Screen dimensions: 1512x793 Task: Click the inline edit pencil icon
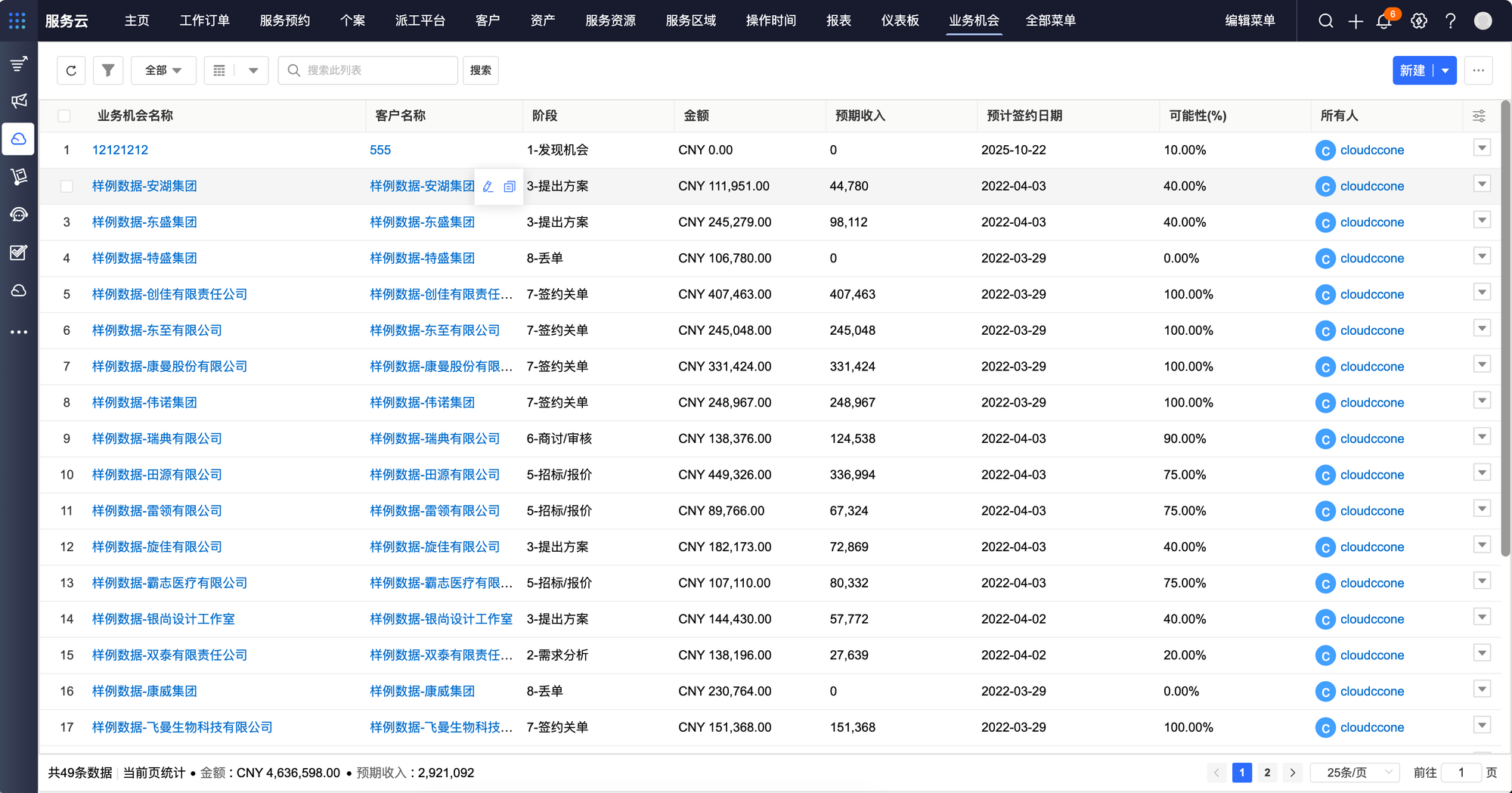click(x=488, y=187)
